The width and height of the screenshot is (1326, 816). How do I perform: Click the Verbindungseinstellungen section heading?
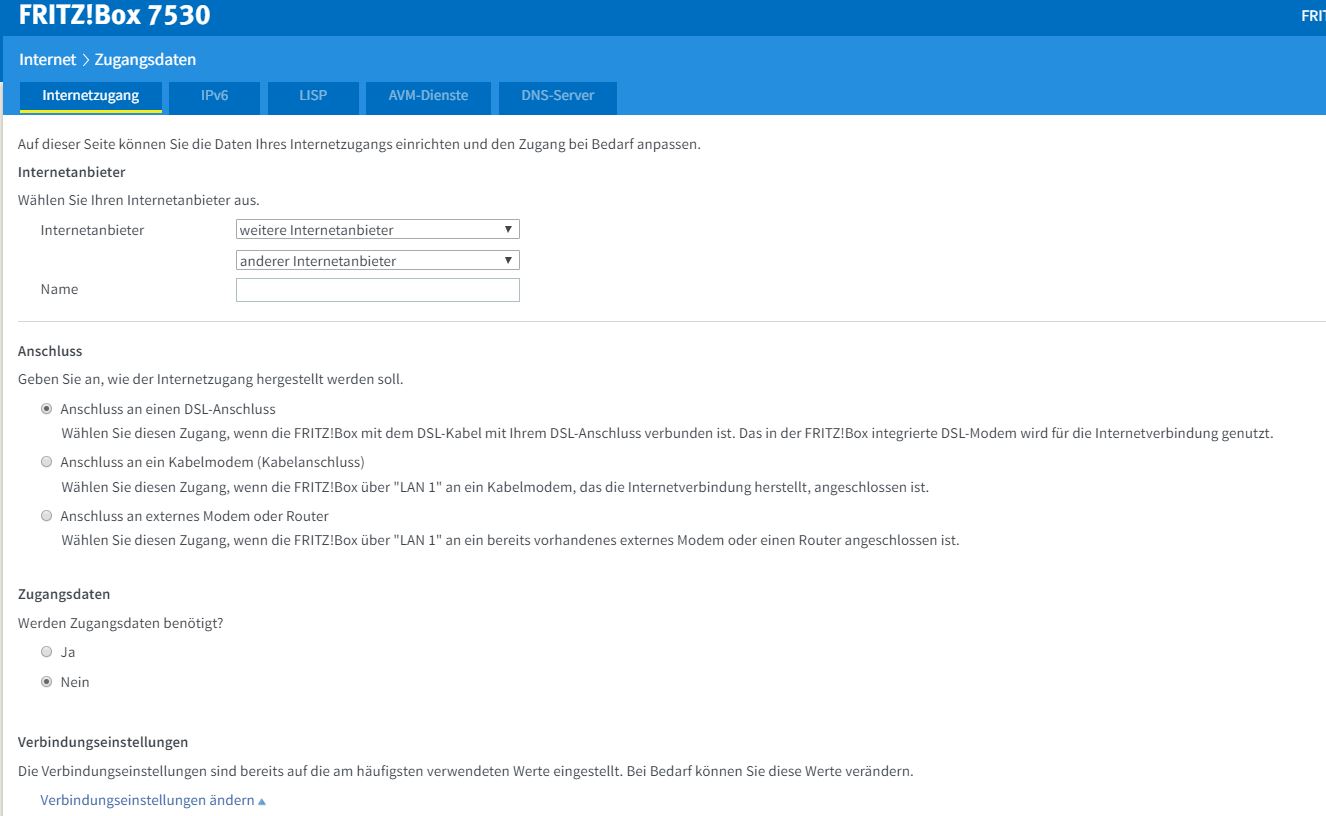coord(103,742)
